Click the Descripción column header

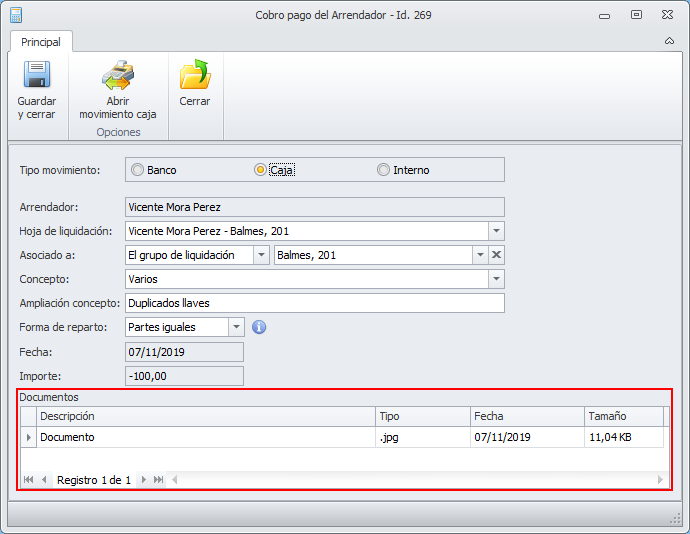click(206, 416)
